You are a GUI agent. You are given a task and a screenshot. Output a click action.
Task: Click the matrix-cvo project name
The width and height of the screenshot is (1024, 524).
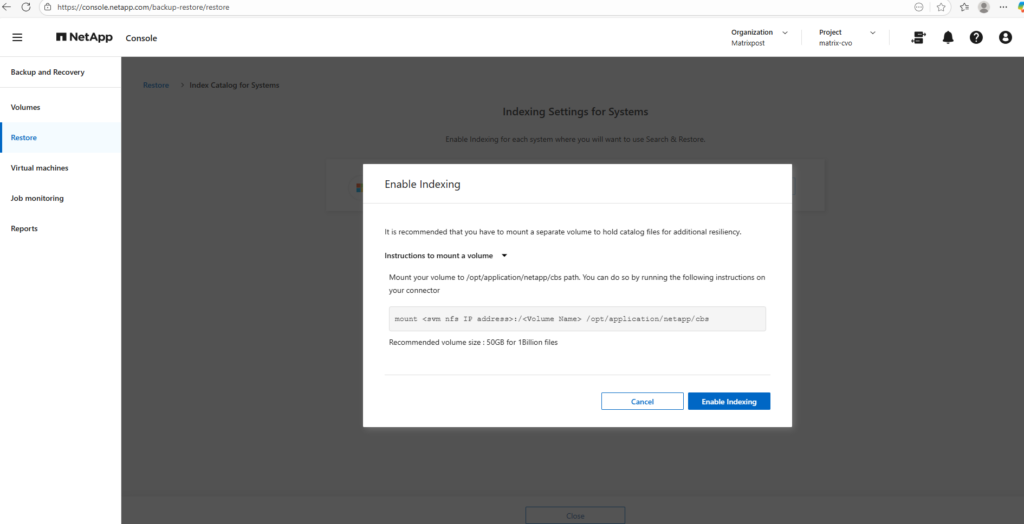[x=835, y=43]
